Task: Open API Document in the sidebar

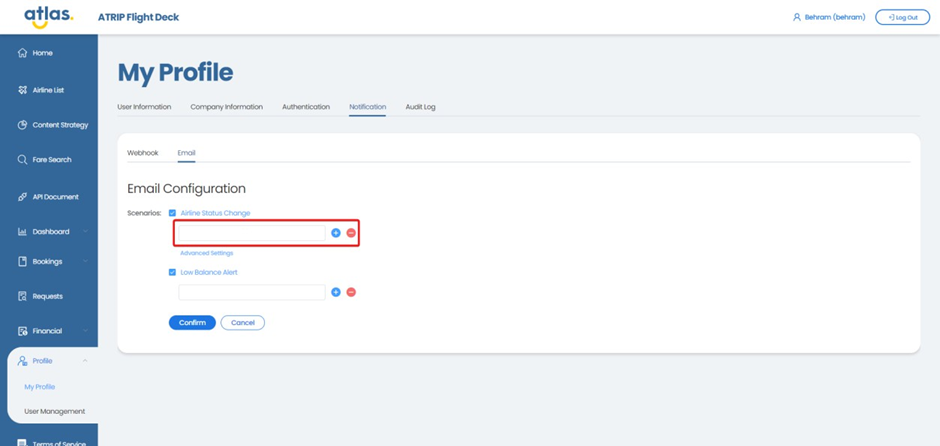Action: click(55, 197)
